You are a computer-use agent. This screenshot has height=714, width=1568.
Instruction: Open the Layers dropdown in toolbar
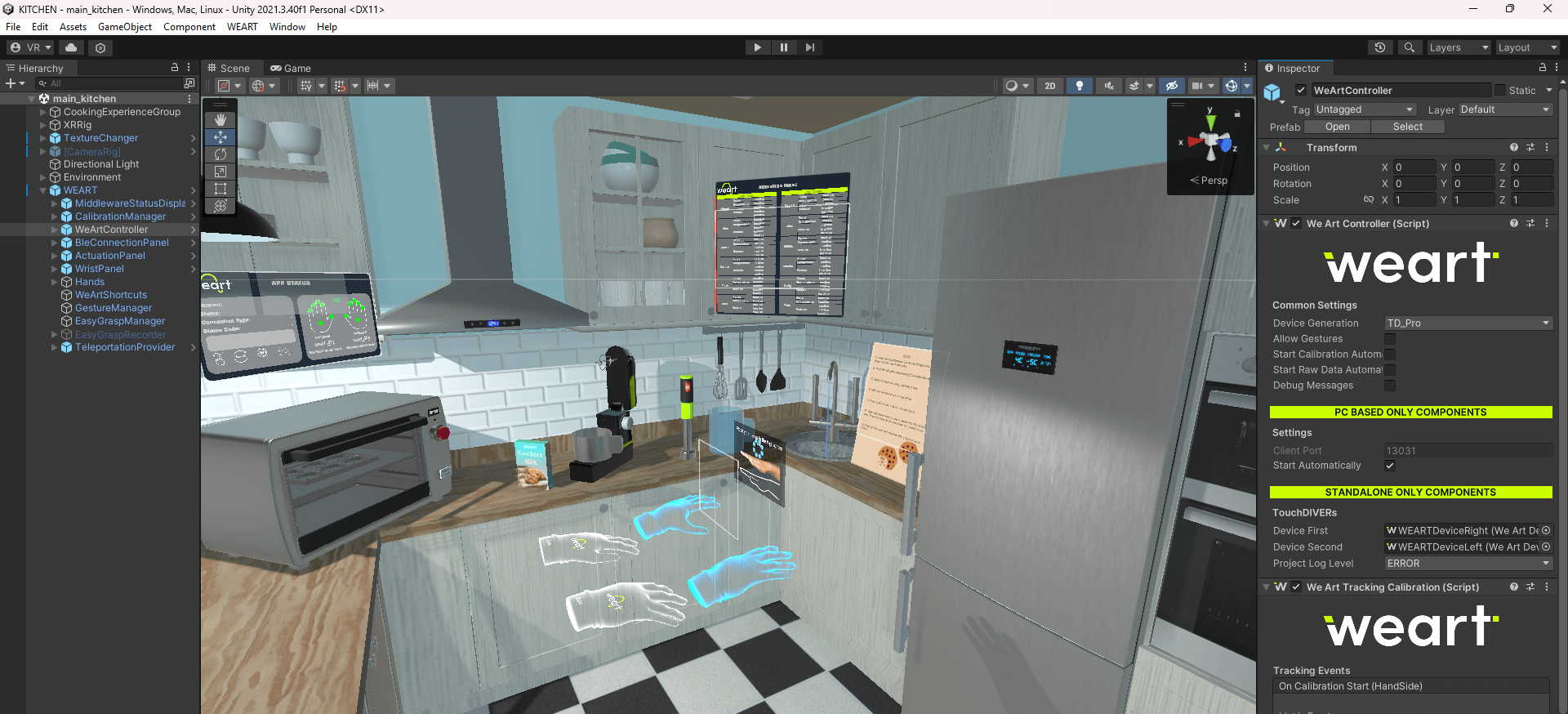click(x=1459, y=47)
